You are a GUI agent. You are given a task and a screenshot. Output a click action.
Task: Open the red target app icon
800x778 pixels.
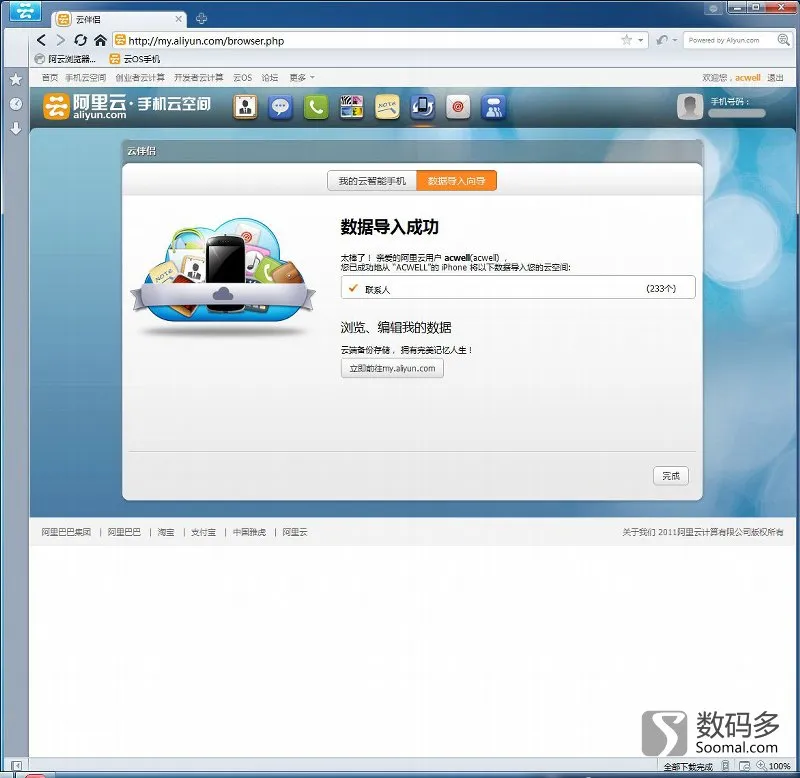click(x=458, y=107)
